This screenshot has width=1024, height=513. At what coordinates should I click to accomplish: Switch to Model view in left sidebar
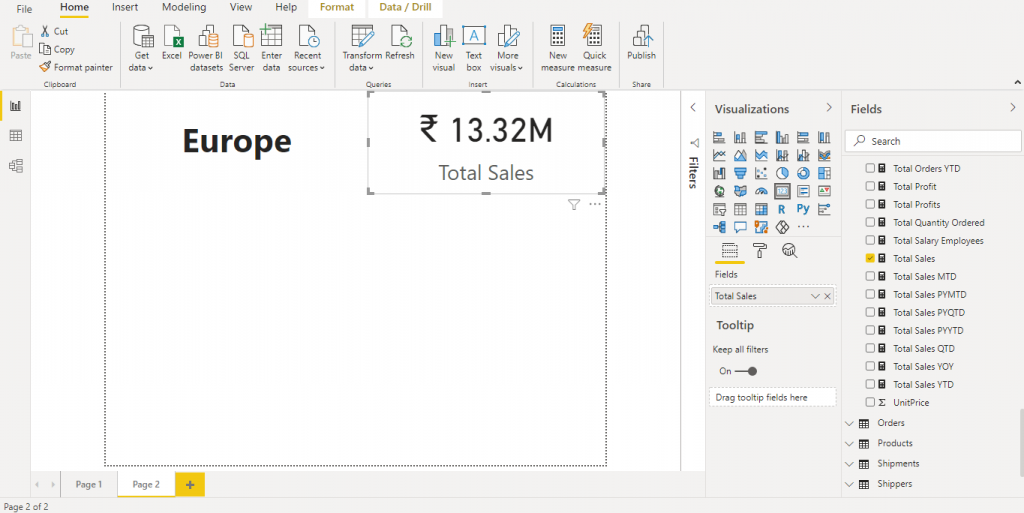click(16, 166)
